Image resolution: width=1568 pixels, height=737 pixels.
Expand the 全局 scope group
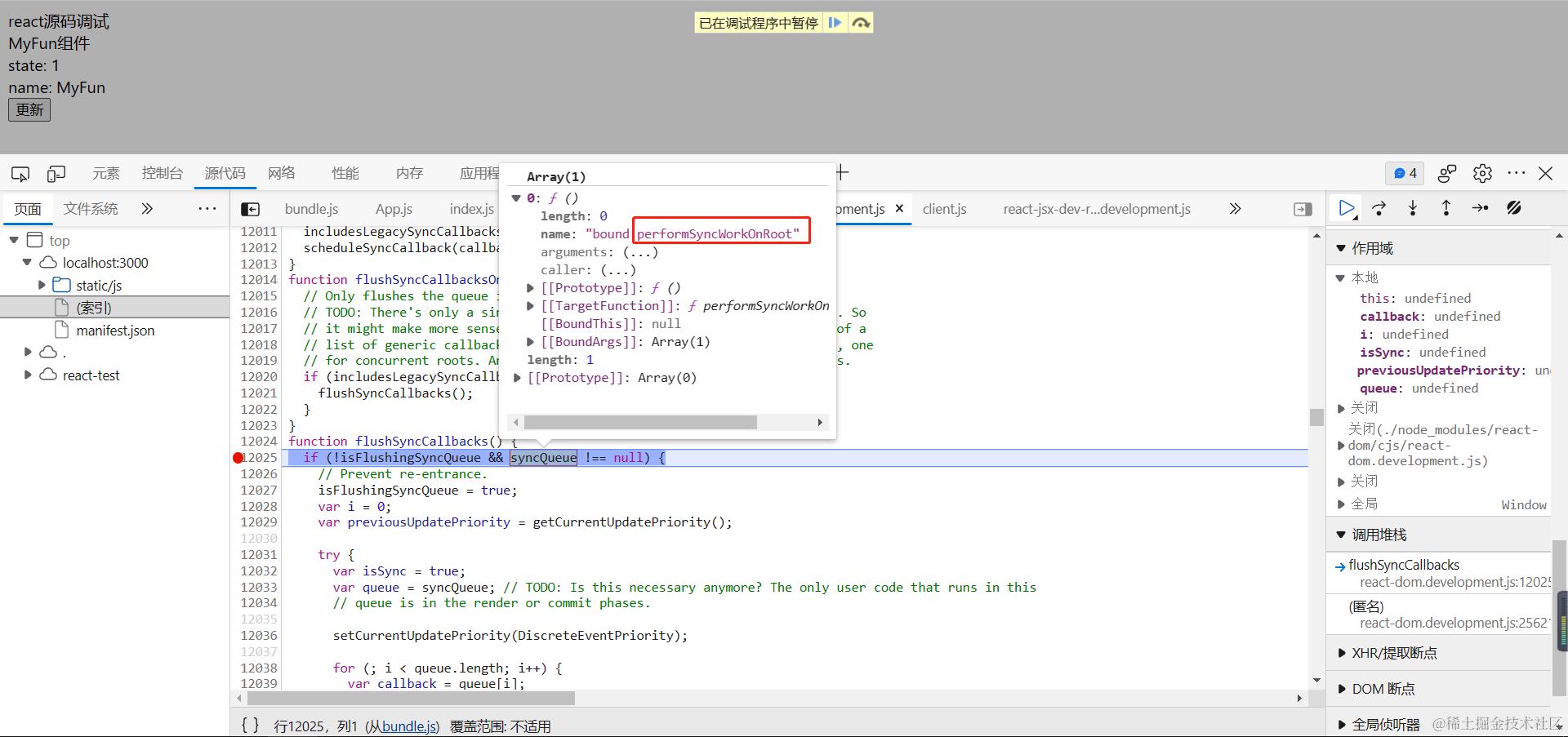tap(1341, 504)
